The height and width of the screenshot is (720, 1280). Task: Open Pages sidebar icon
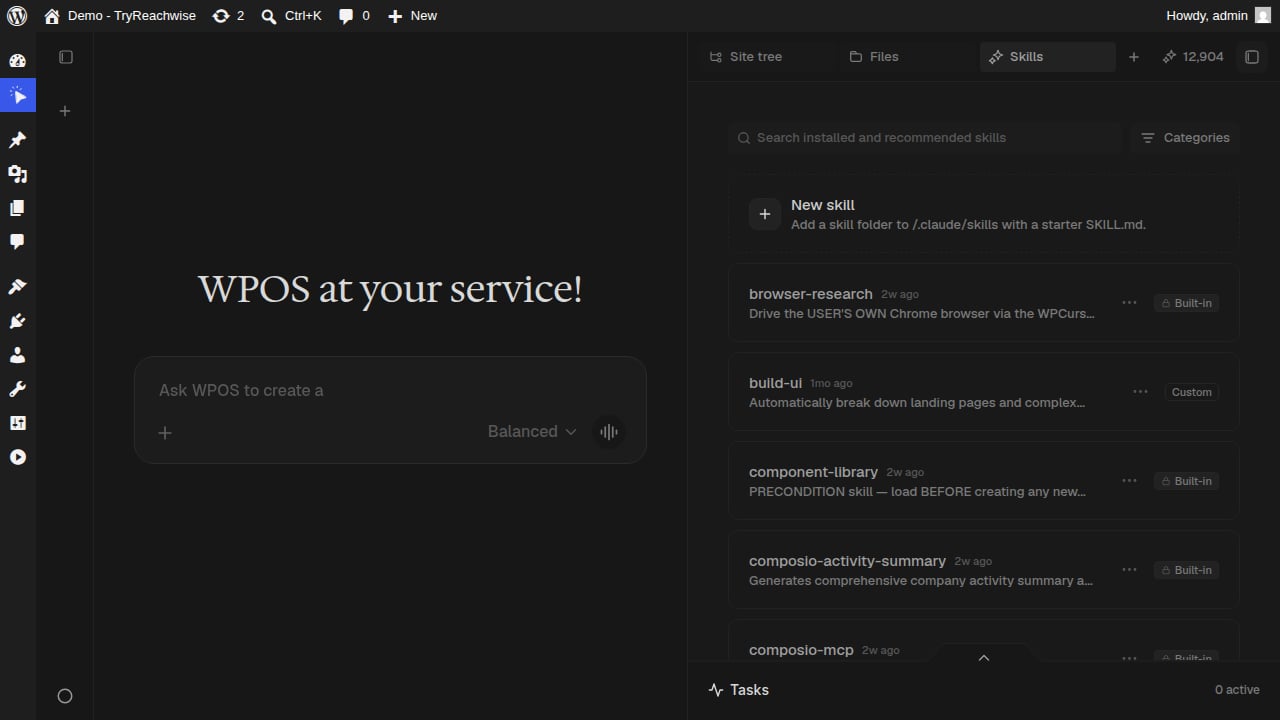(17, 208)
